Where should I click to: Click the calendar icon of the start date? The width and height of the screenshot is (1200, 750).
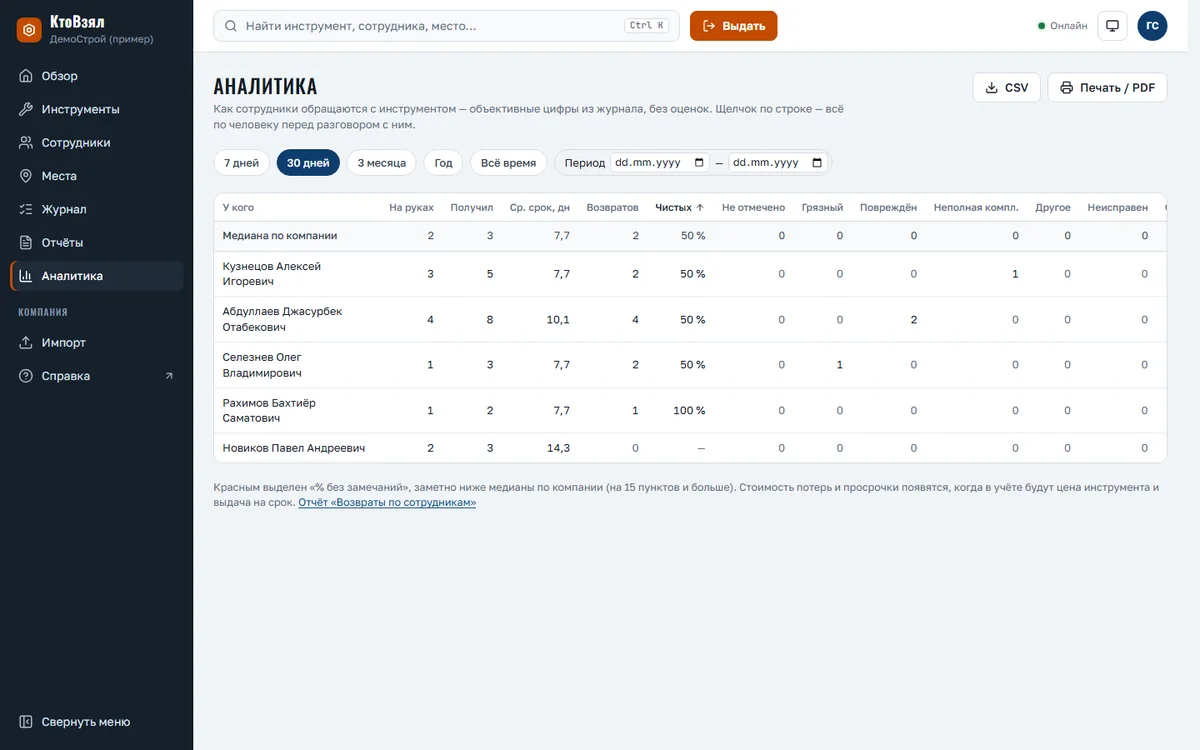pos(699,163)
